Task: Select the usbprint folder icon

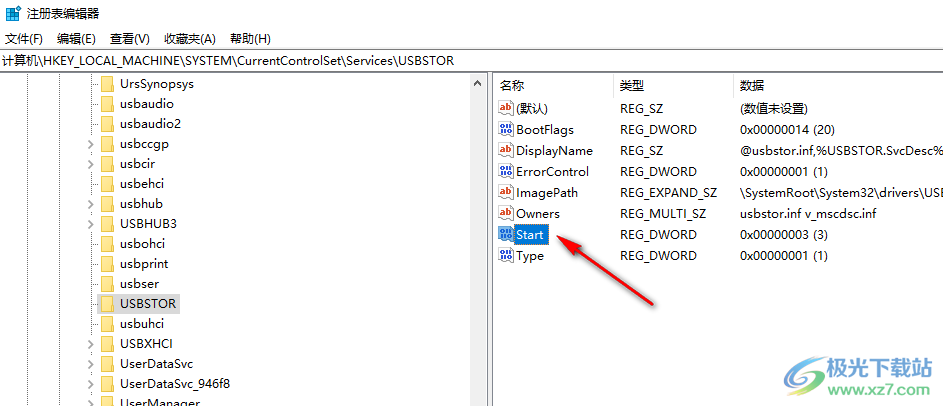Action: point(107,264)
